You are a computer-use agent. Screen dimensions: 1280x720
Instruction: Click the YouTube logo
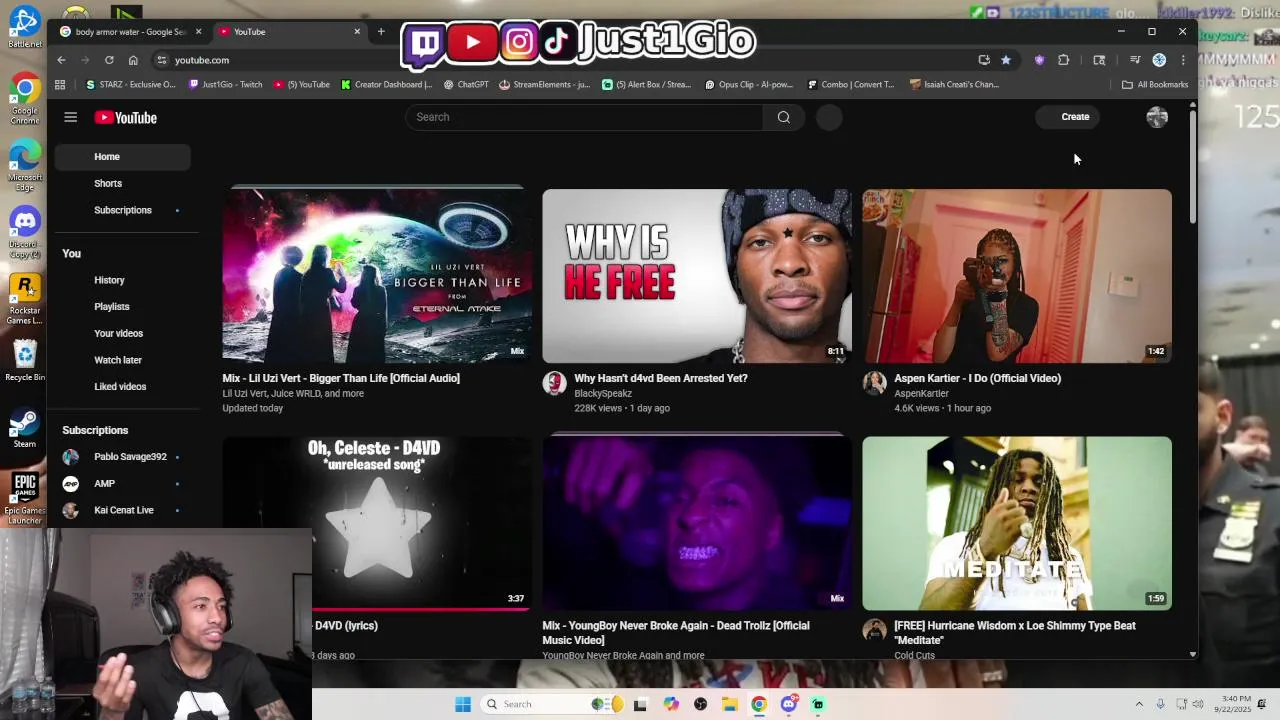pyautogui.click(x=126, y=117)
